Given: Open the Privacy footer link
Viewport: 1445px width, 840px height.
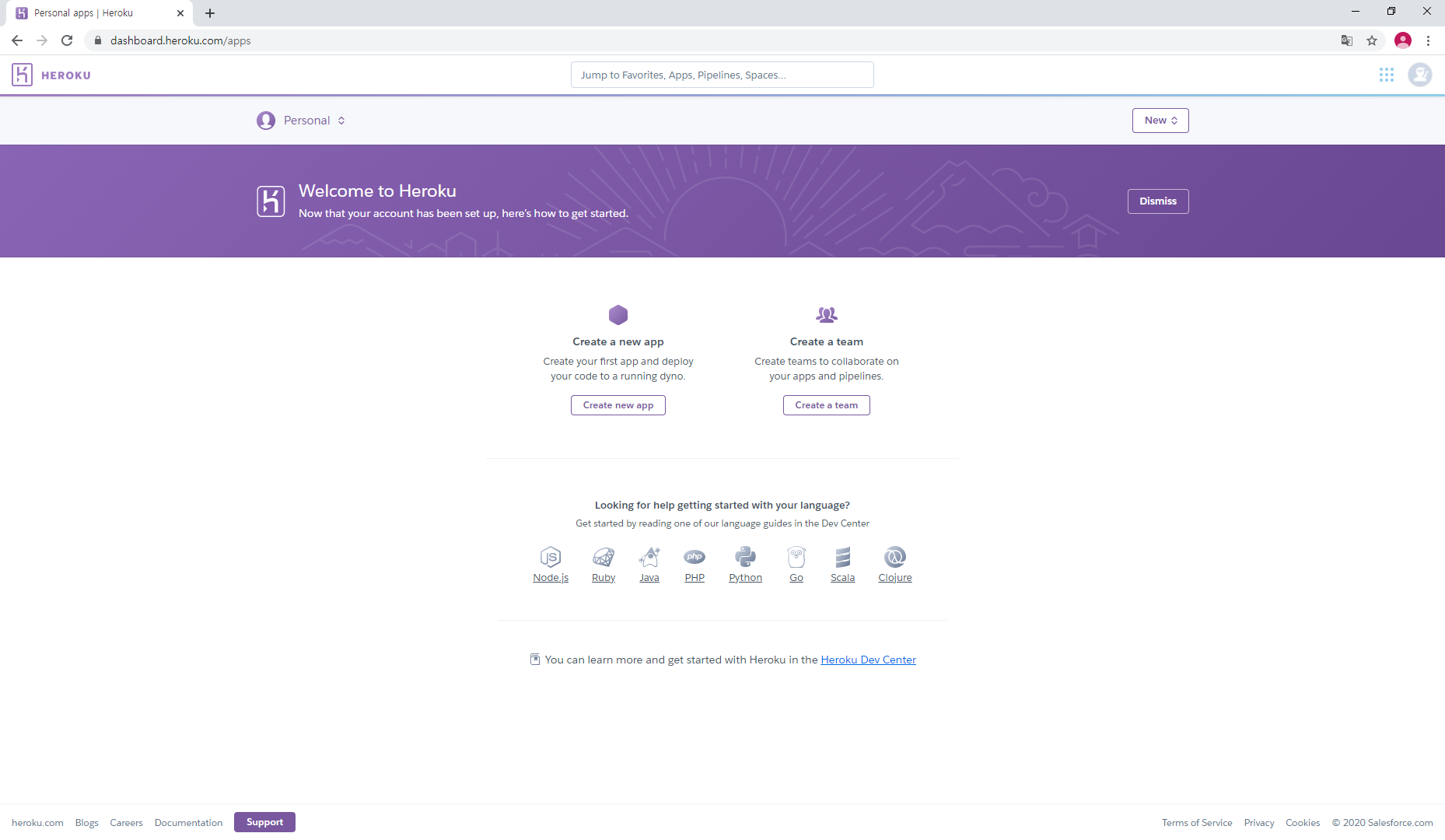Looking at the screenshot, I should tap(1259, 823).
